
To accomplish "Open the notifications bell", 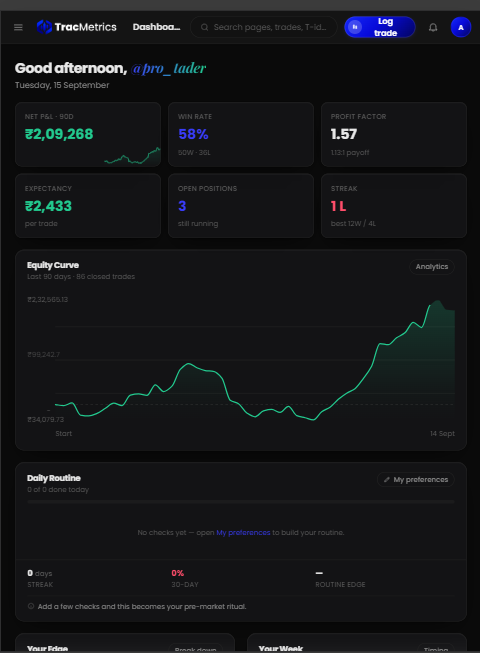I will [x=433, y=27].
